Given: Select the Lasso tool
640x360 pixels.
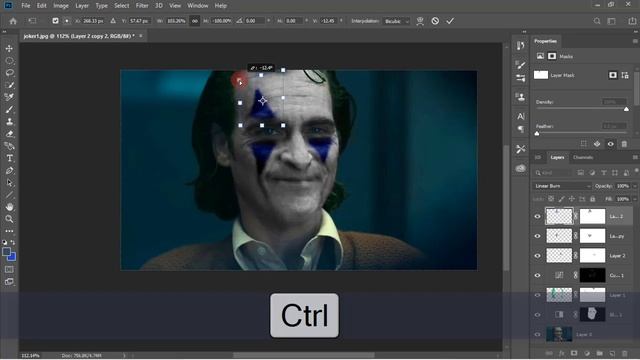Looking at the screenshot, I should point(9,73).
